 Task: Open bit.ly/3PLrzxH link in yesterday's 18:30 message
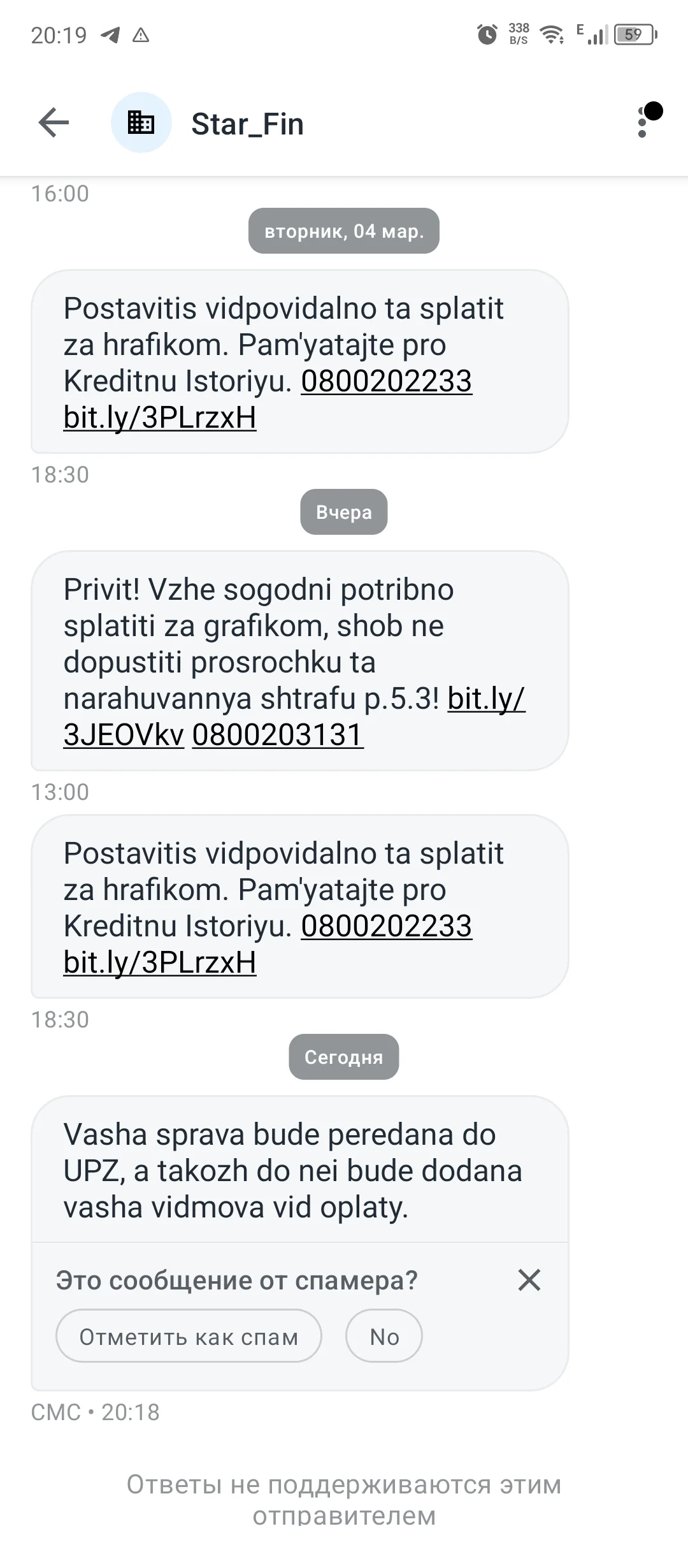(160, 962)
